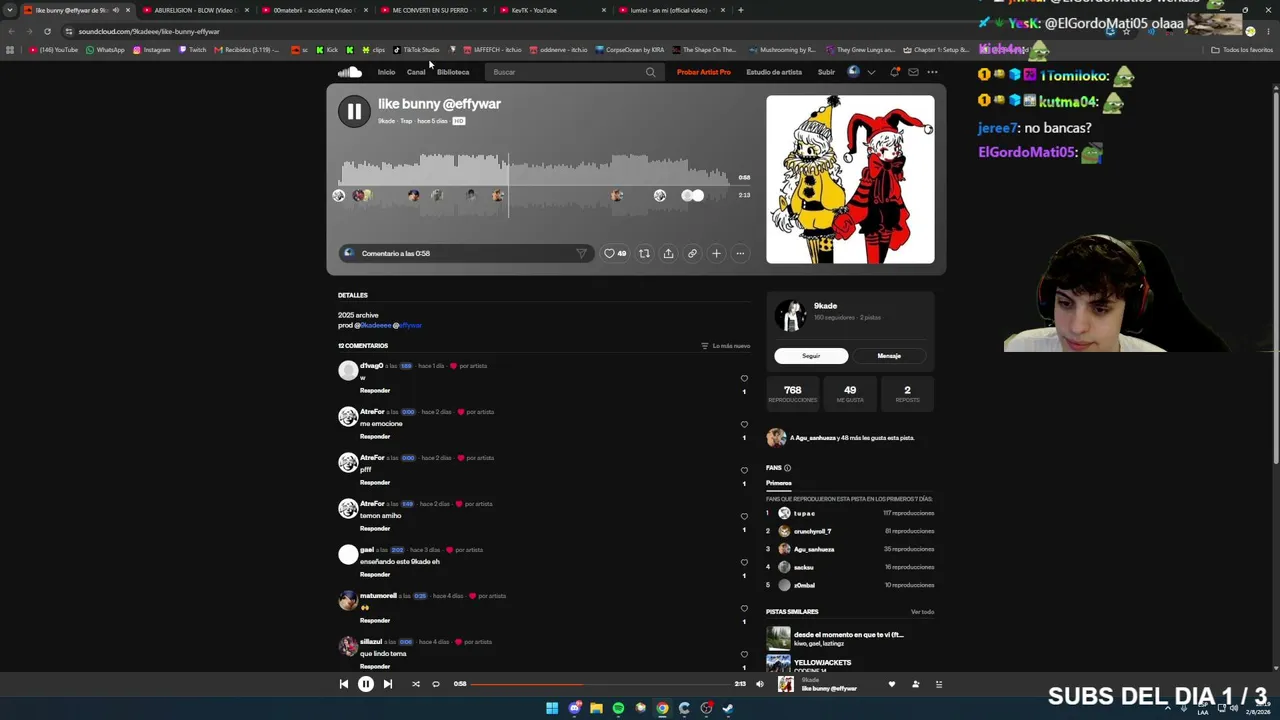Skip to previous track in player bar
This screenshot has width=1280, height=720.
pyautogui.click(x=344, y=684)
